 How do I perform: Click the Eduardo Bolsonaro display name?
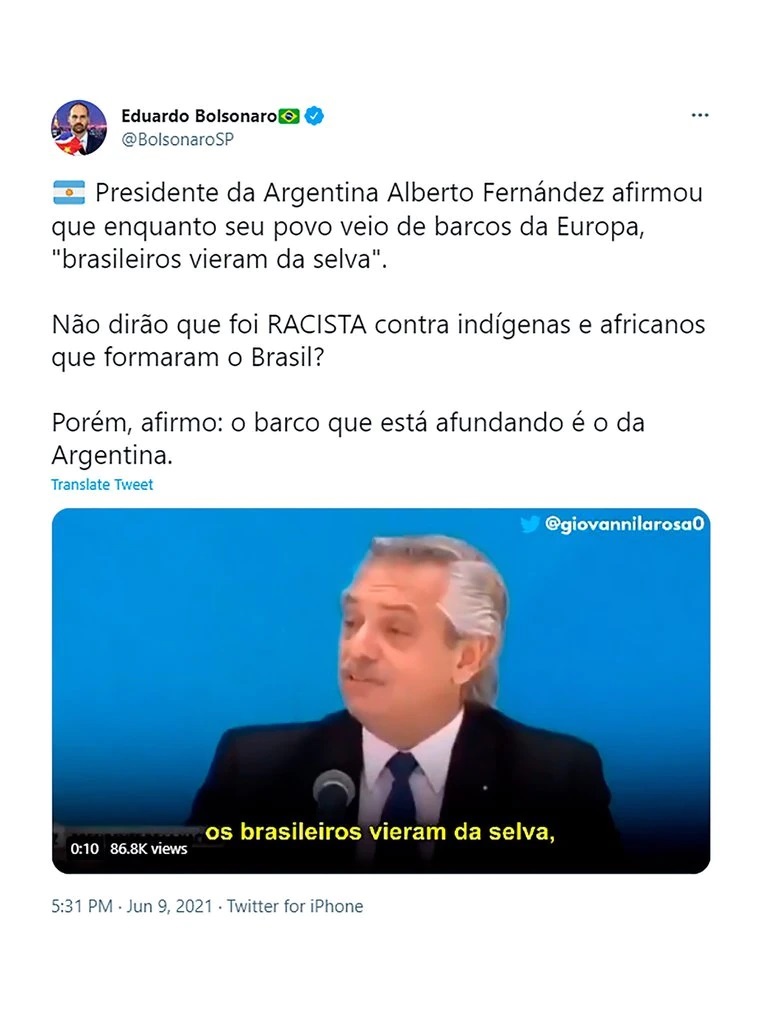199,116
